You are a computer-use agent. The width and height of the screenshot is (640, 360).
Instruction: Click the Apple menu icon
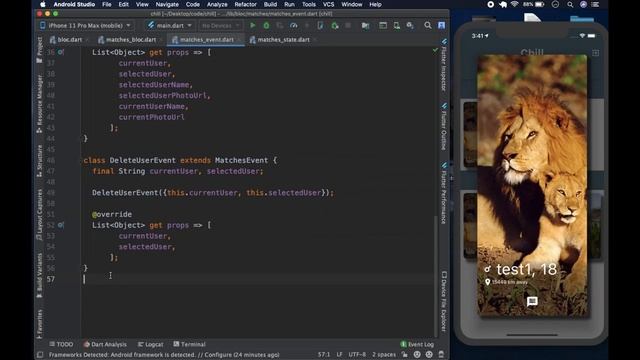[43, 4]
